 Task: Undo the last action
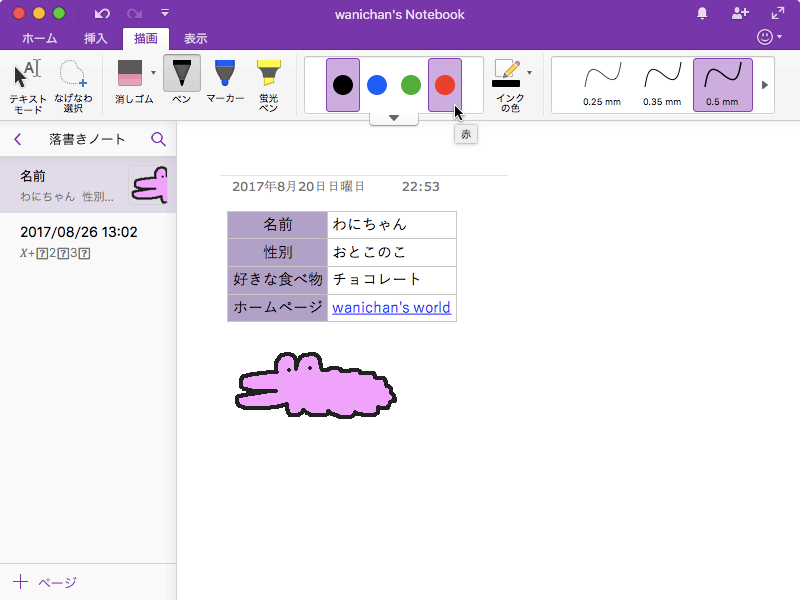102,13
